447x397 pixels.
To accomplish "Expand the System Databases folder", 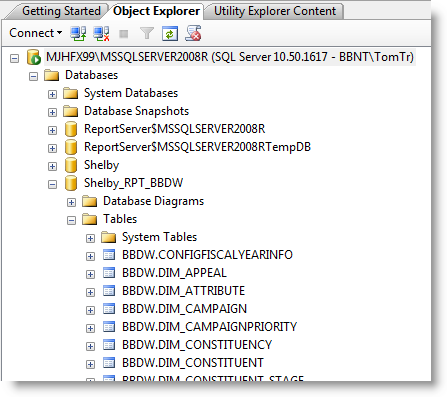I will (x=52, y=94).
